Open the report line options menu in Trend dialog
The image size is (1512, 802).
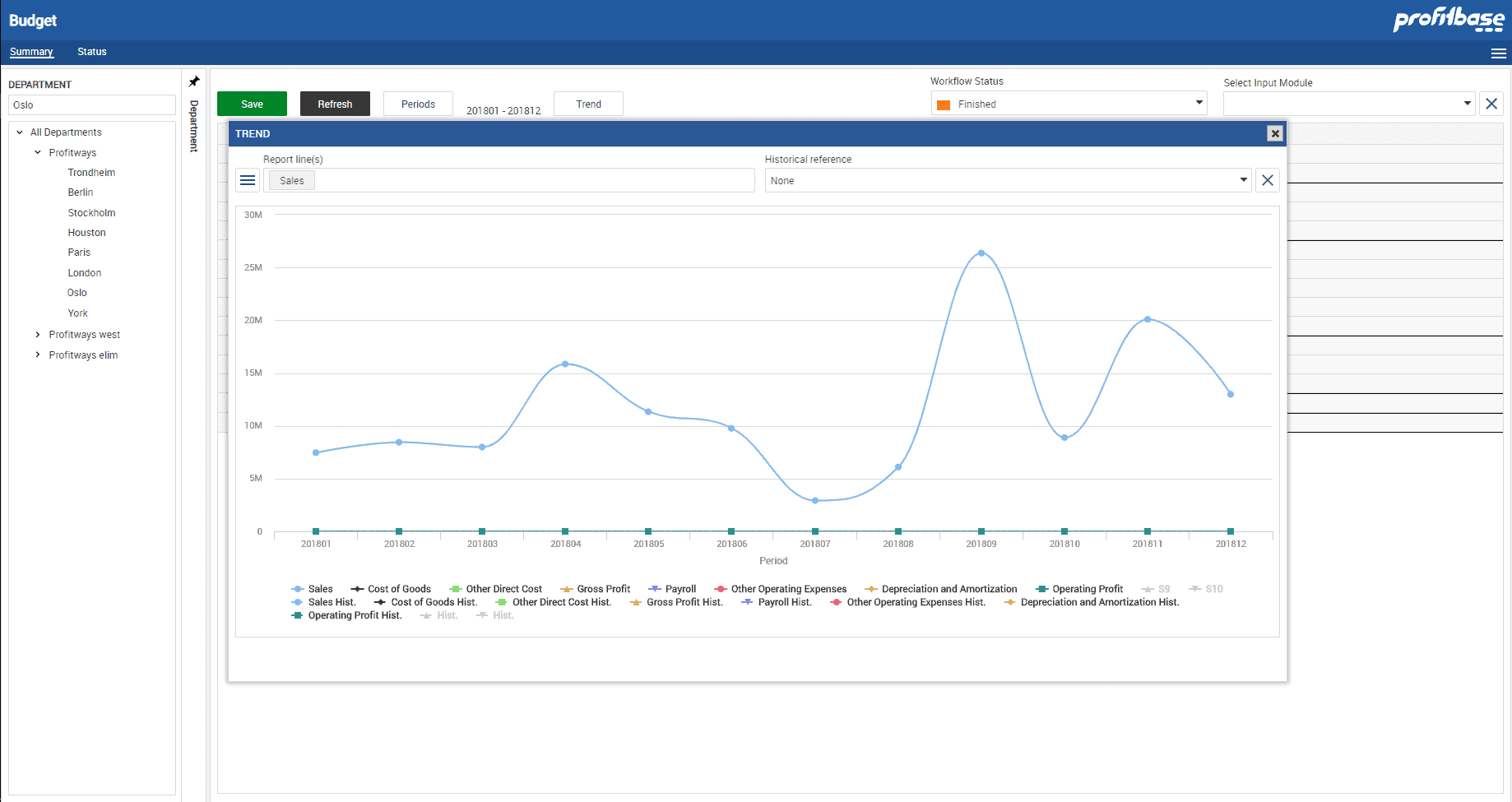click(247, 180)
